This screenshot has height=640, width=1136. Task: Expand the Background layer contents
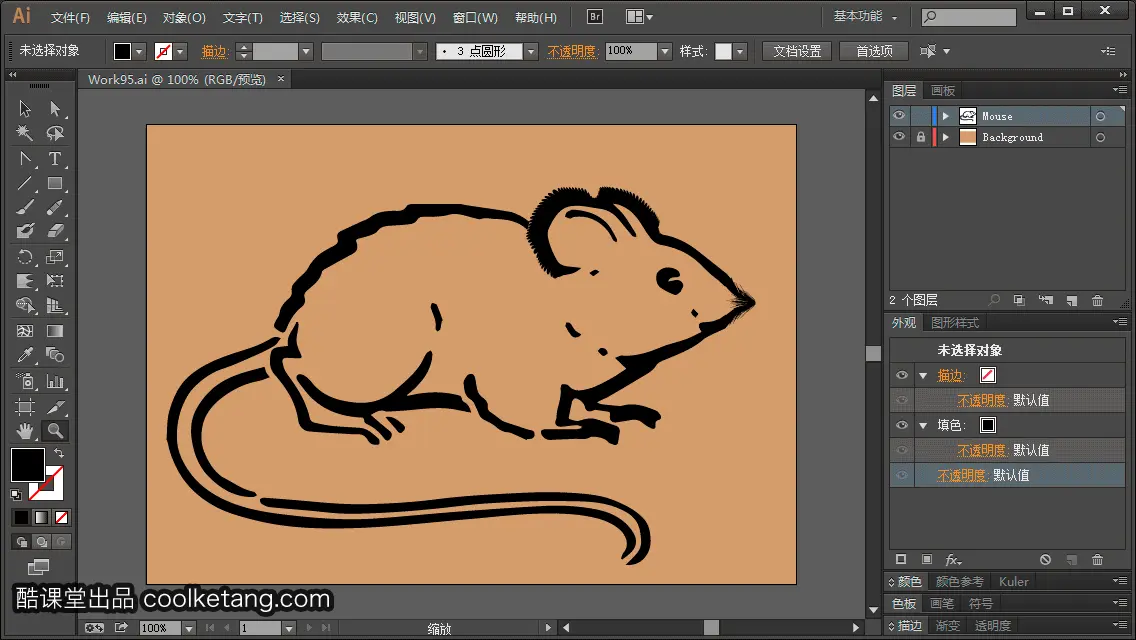pyautogui.click(x=945, y=137)
